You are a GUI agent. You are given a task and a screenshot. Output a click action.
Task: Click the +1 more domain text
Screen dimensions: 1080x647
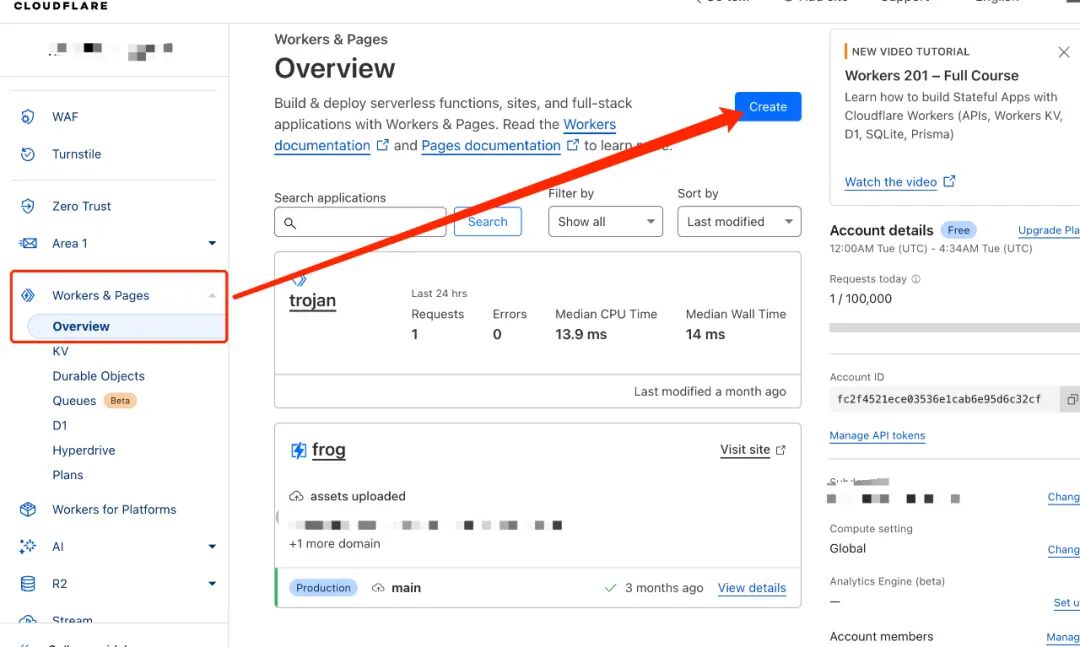tap(335, 544)
